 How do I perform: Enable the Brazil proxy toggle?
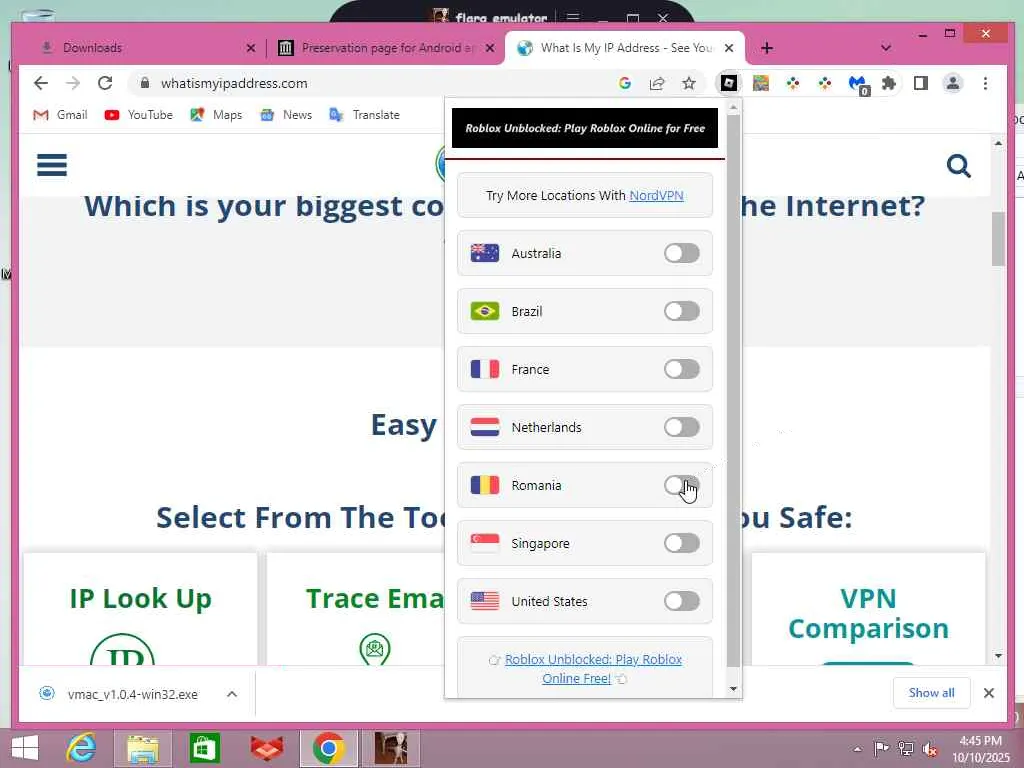pyautogui.click(x=681, y=311)
